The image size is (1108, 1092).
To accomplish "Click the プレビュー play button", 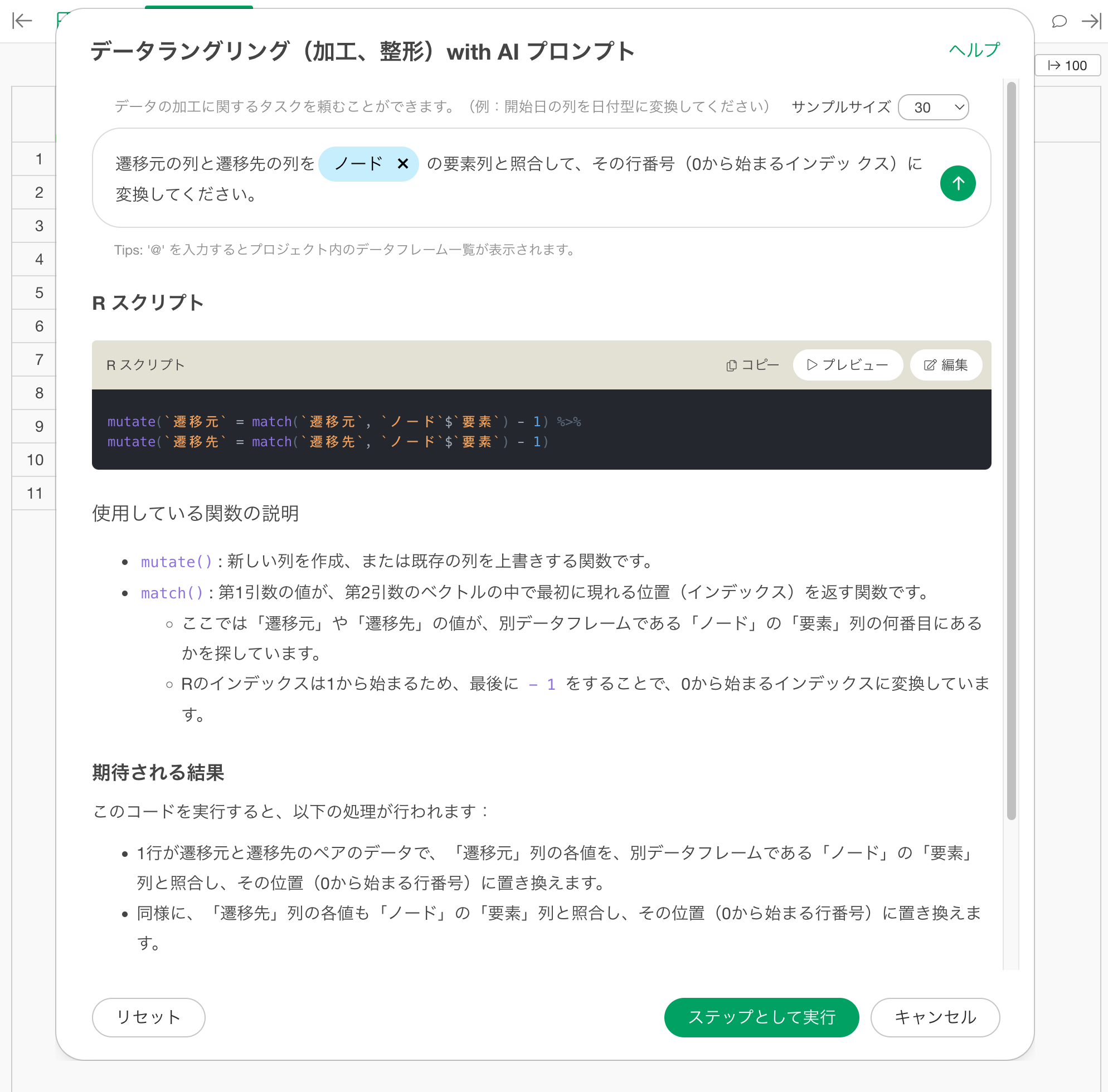I will [x=847, y=365].
